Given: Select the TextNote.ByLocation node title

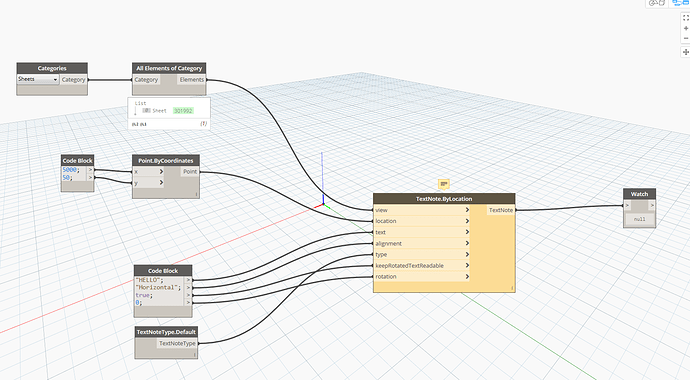Looking at the screenshot, I should tap(444, 199).
